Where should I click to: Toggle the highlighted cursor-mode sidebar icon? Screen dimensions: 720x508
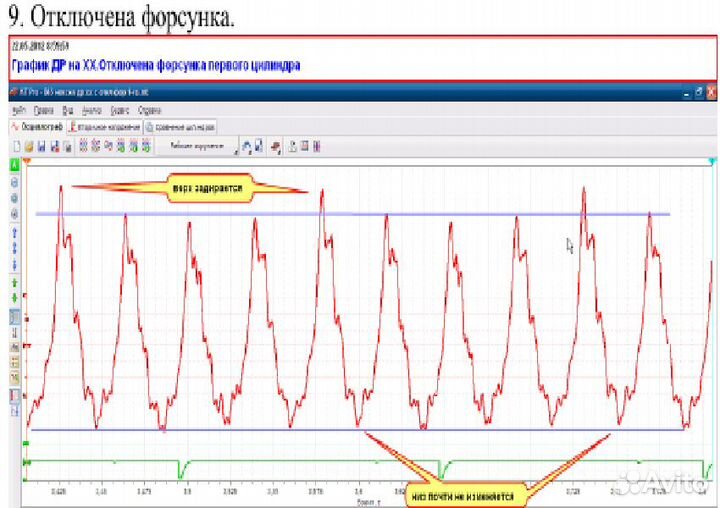(x=15, y=317)
